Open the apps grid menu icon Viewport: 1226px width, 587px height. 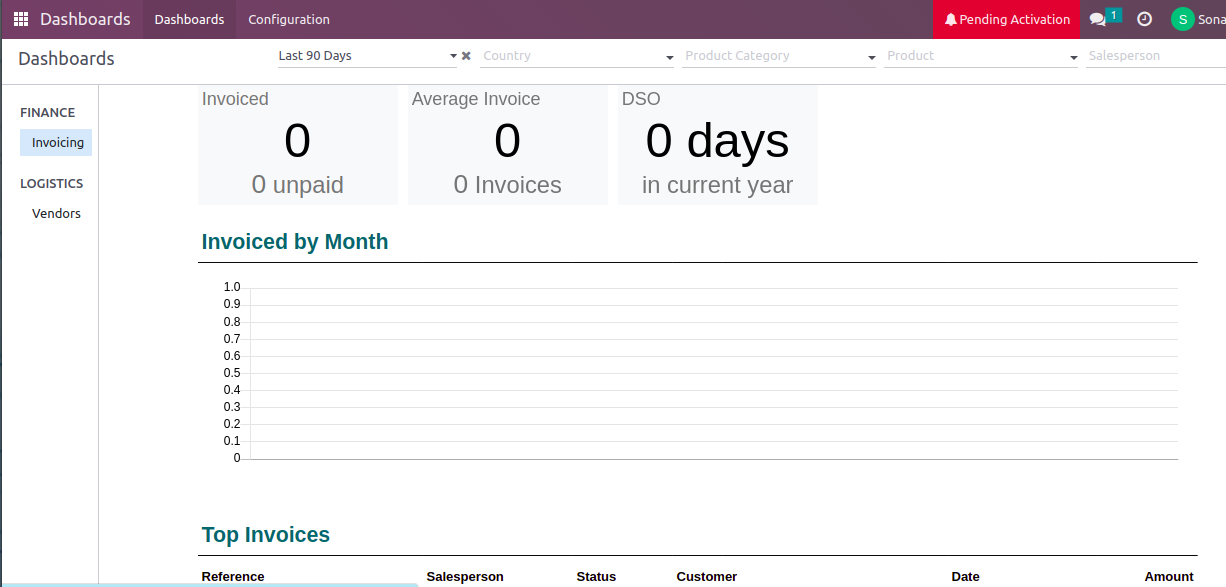tap(21, 19)
